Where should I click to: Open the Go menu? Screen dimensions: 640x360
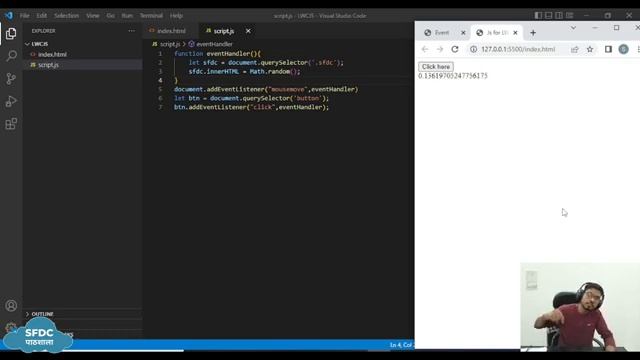(110, 16)
